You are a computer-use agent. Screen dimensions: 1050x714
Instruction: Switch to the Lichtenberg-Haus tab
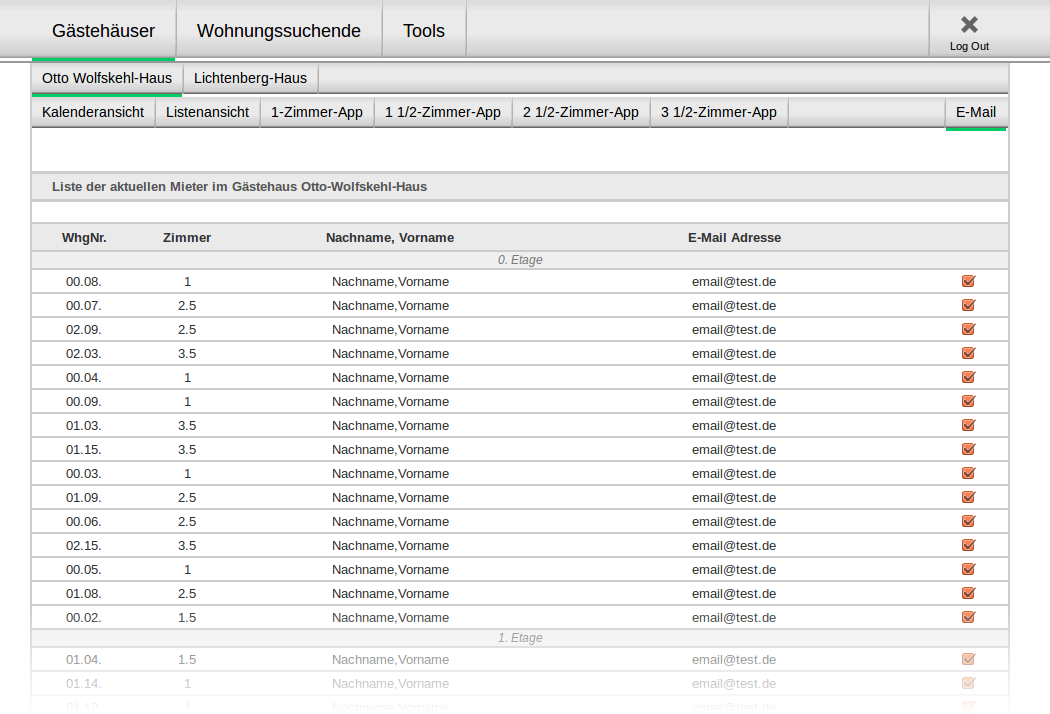click(x=250, y=78)
